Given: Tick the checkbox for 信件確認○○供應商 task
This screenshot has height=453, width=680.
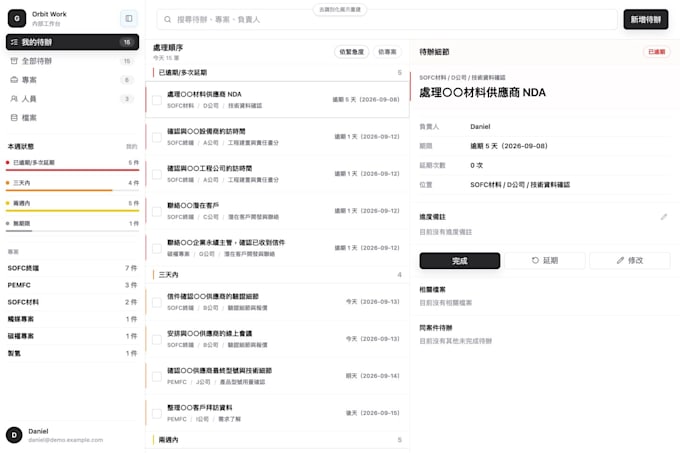Looking at the screenshot, I should click(x=157, y=302).
